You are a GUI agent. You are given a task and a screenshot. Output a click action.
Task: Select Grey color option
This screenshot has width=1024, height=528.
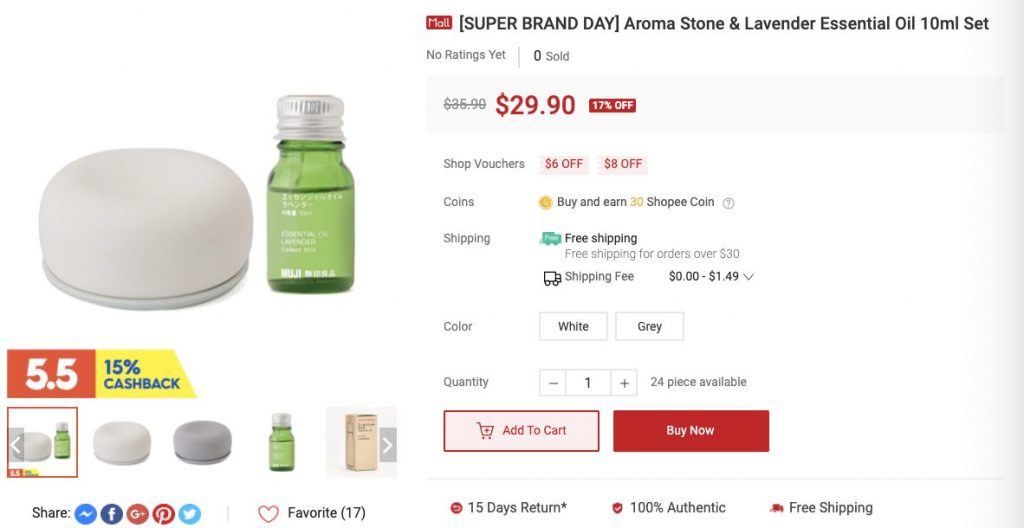649,327
